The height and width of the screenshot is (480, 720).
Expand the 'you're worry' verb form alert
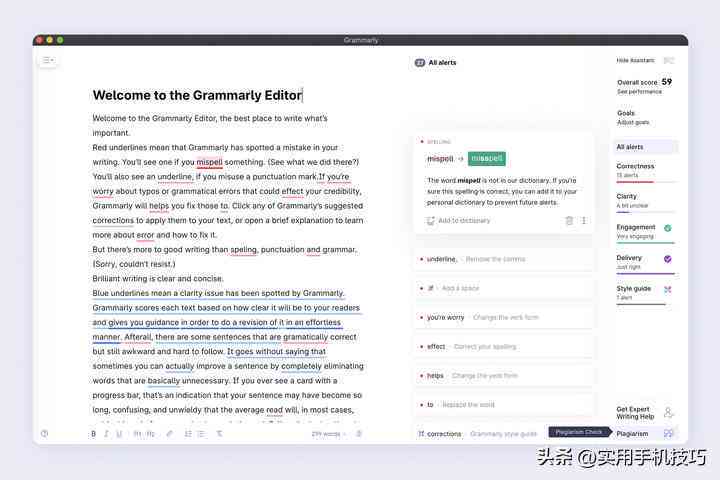tap(504, 317)
